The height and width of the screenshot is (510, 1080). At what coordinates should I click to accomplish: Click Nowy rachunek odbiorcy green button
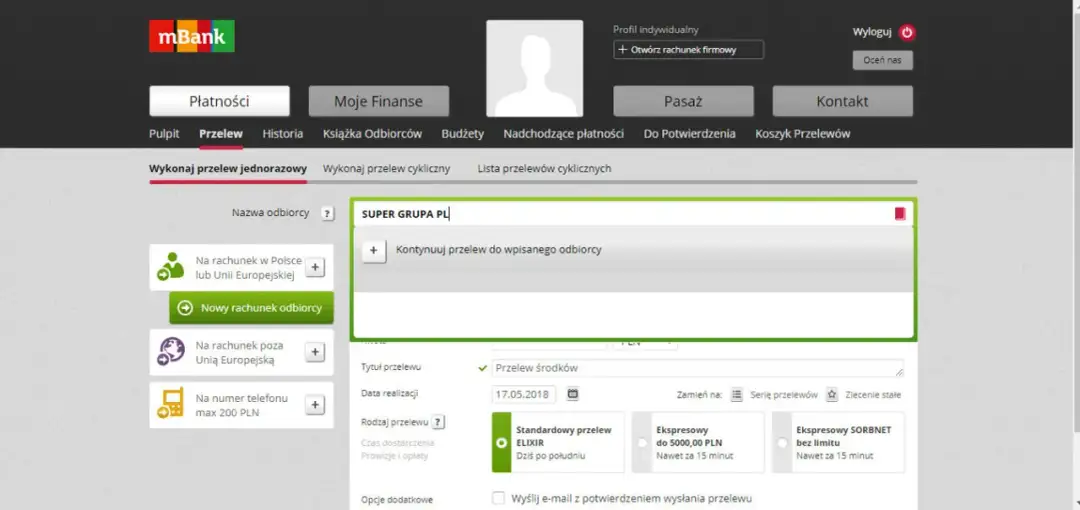tap(251, 308)
